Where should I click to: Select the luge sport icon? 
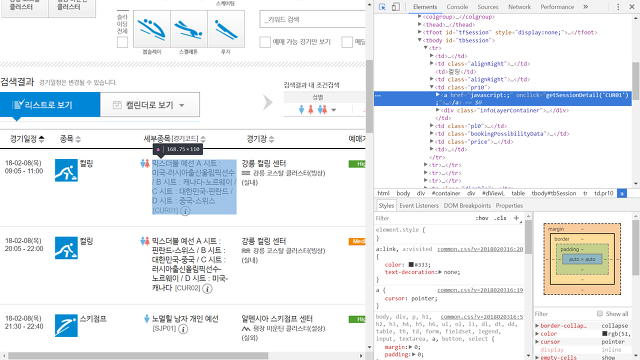(226, 29)
